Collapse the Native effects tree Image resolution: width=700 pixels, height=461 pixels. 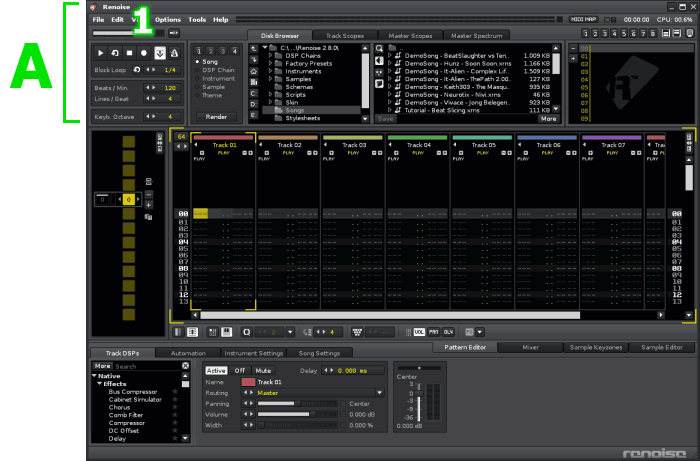click(94, 376)
